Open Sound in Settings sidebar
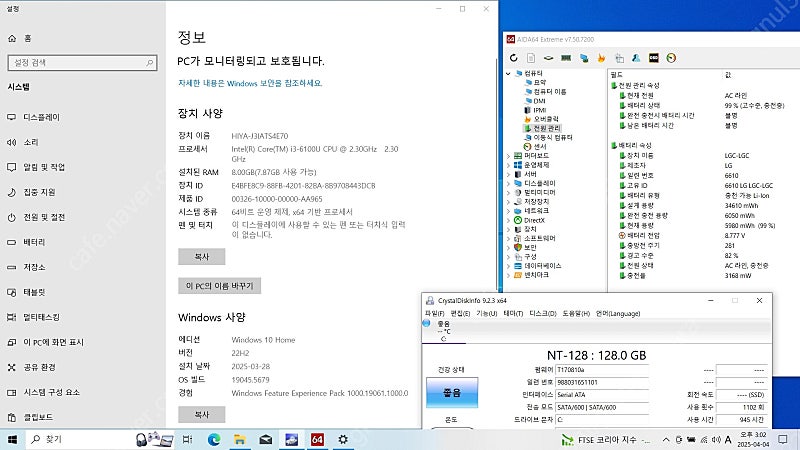The width and height of the screenshot is (800, 450). point(82,142)
